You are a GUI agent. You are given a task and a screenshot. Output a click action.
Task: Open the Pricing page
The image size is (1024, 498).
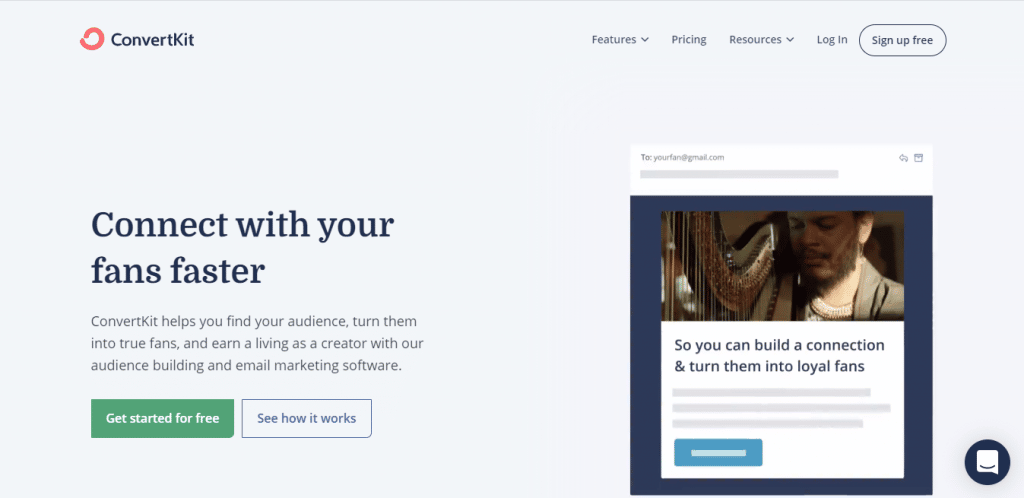pos(689,40)
